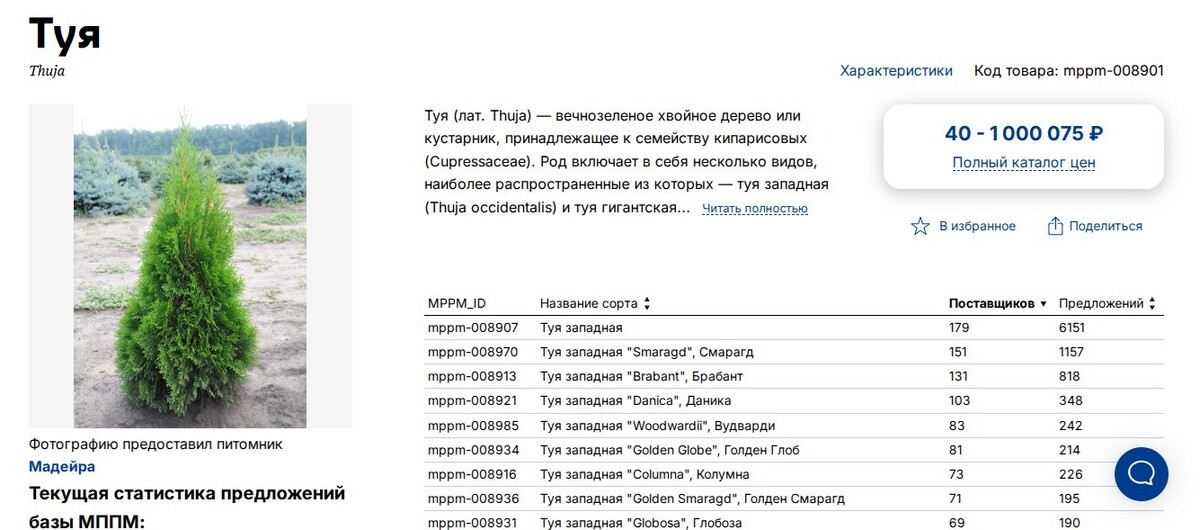The height and width of the screenshot is (530, 1200).
Task: Click the MPPM_ID column header
Action: (x=457, y=303)
